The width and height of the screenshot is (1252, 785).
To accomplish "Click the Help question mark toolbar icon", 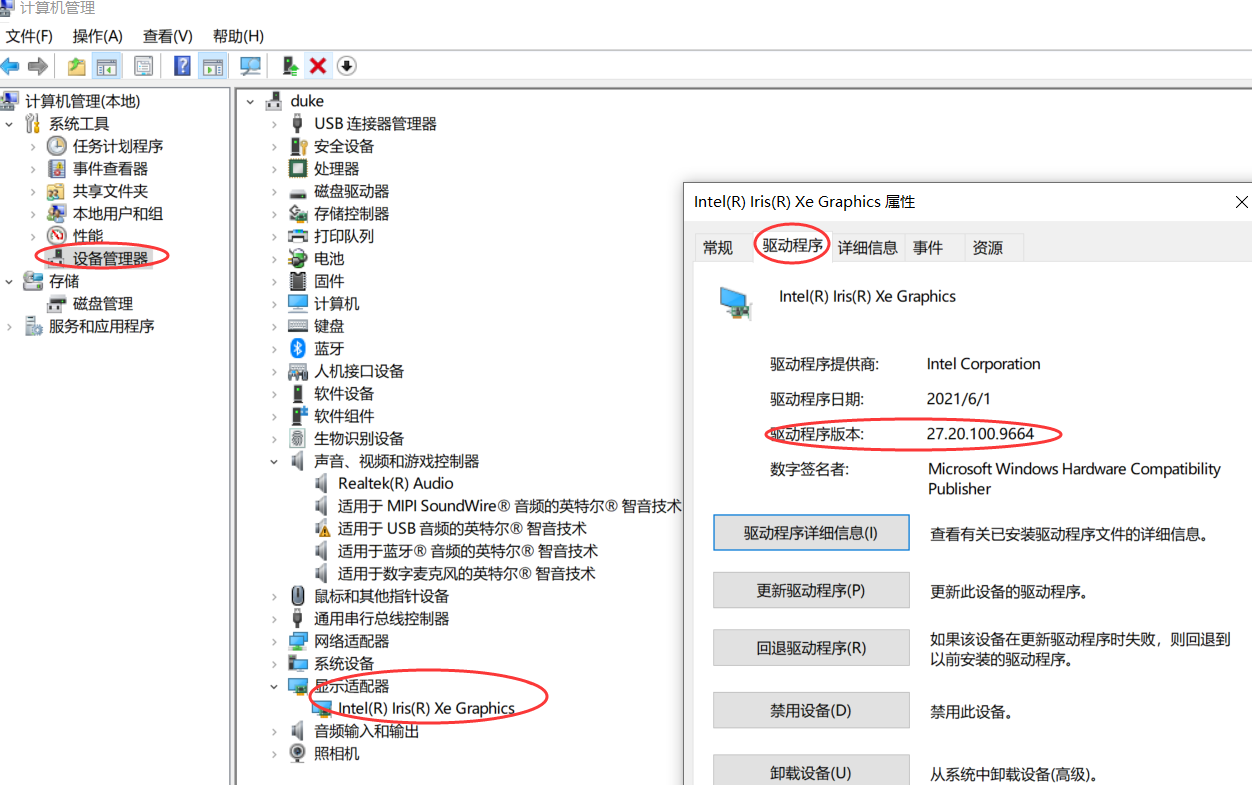I will 182,66.
